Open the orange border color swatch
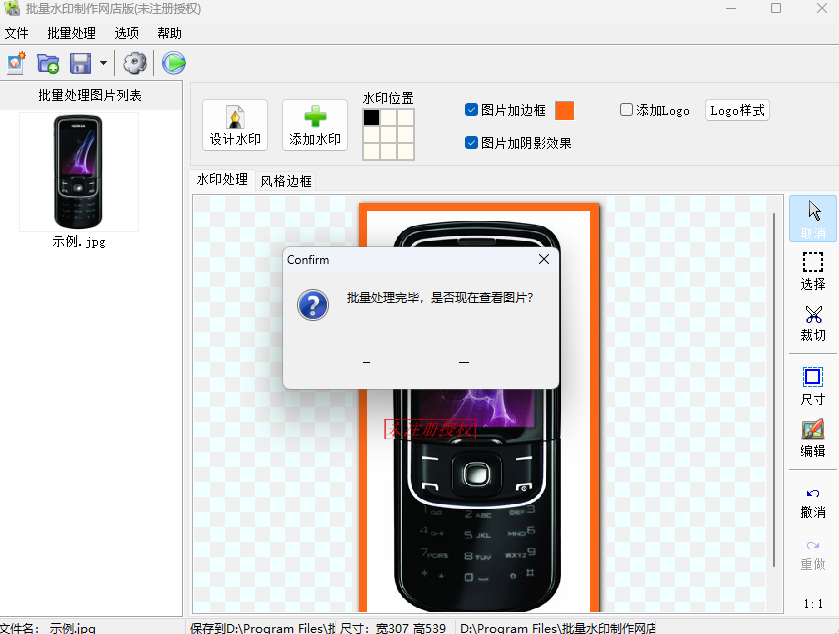Image resolution: width=839 pixels, height=634 pixels. [565, 110]
